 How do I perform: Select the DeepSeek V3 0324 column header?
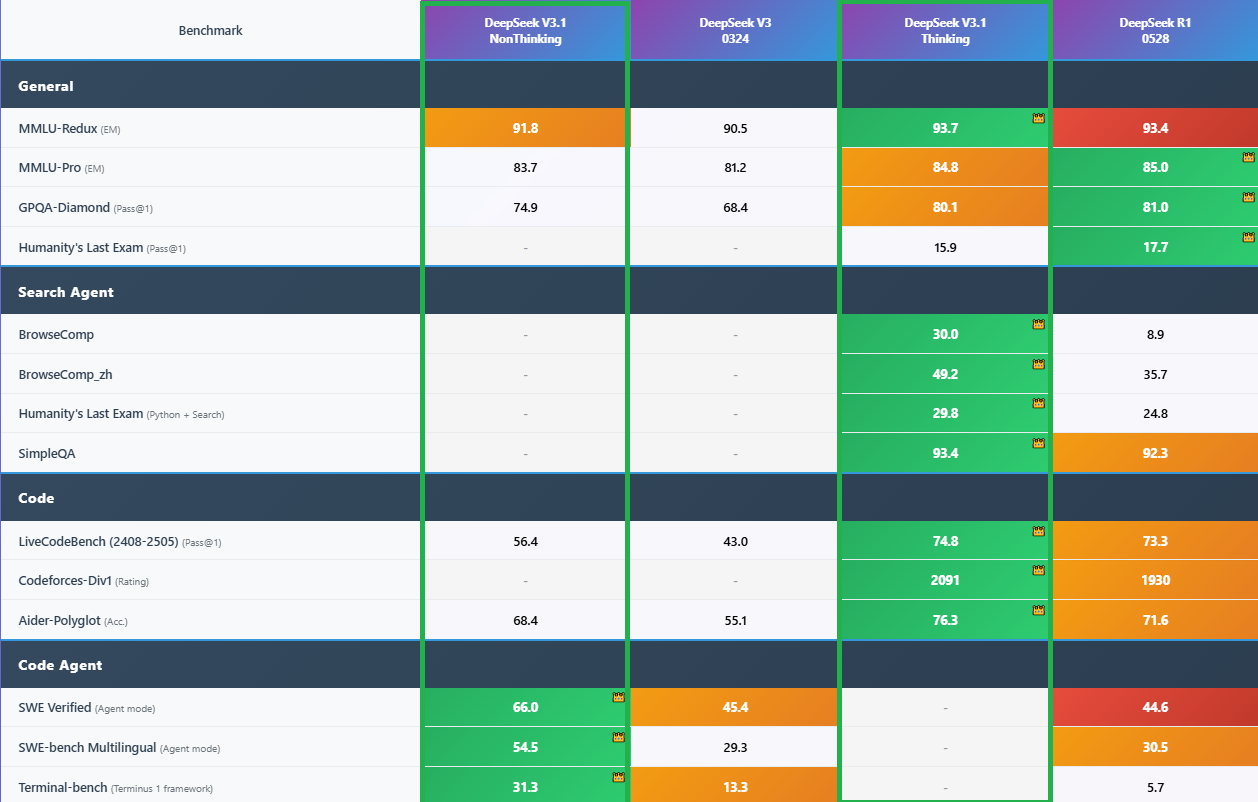click(x=735, y=31)
